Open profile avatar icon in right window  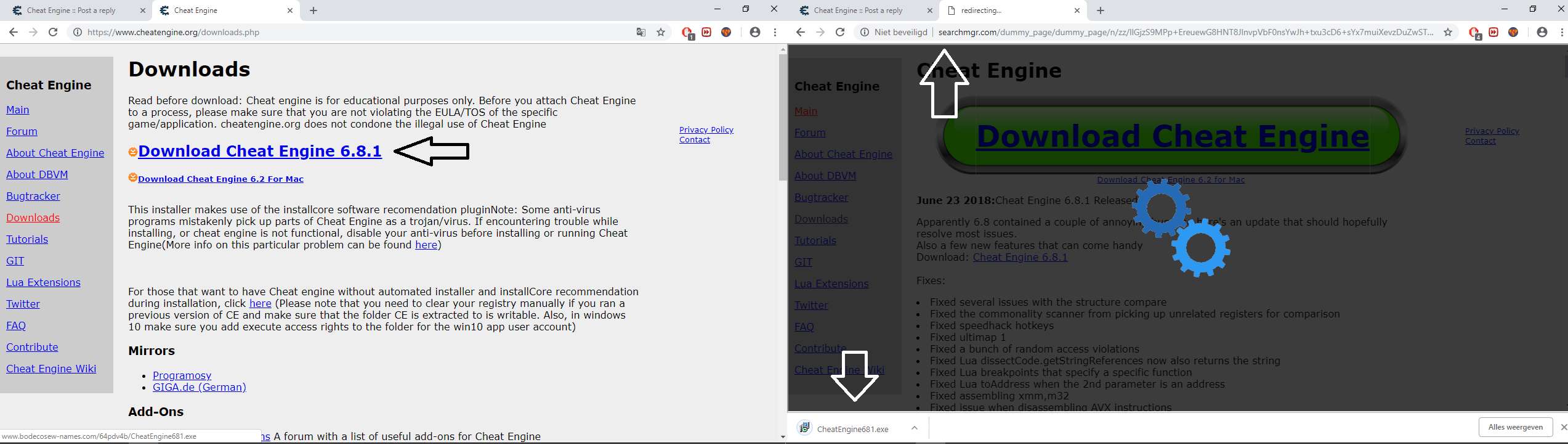point(1542,32)
